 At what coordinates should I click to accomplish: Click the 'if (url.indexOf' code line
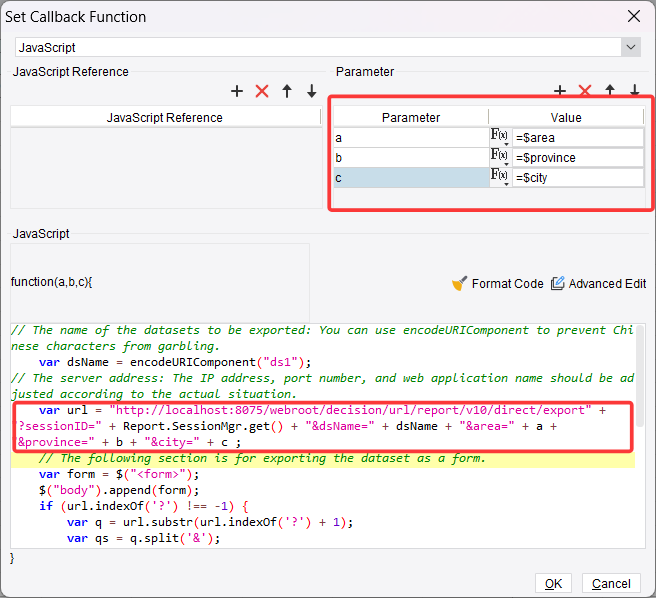point(144,506)
